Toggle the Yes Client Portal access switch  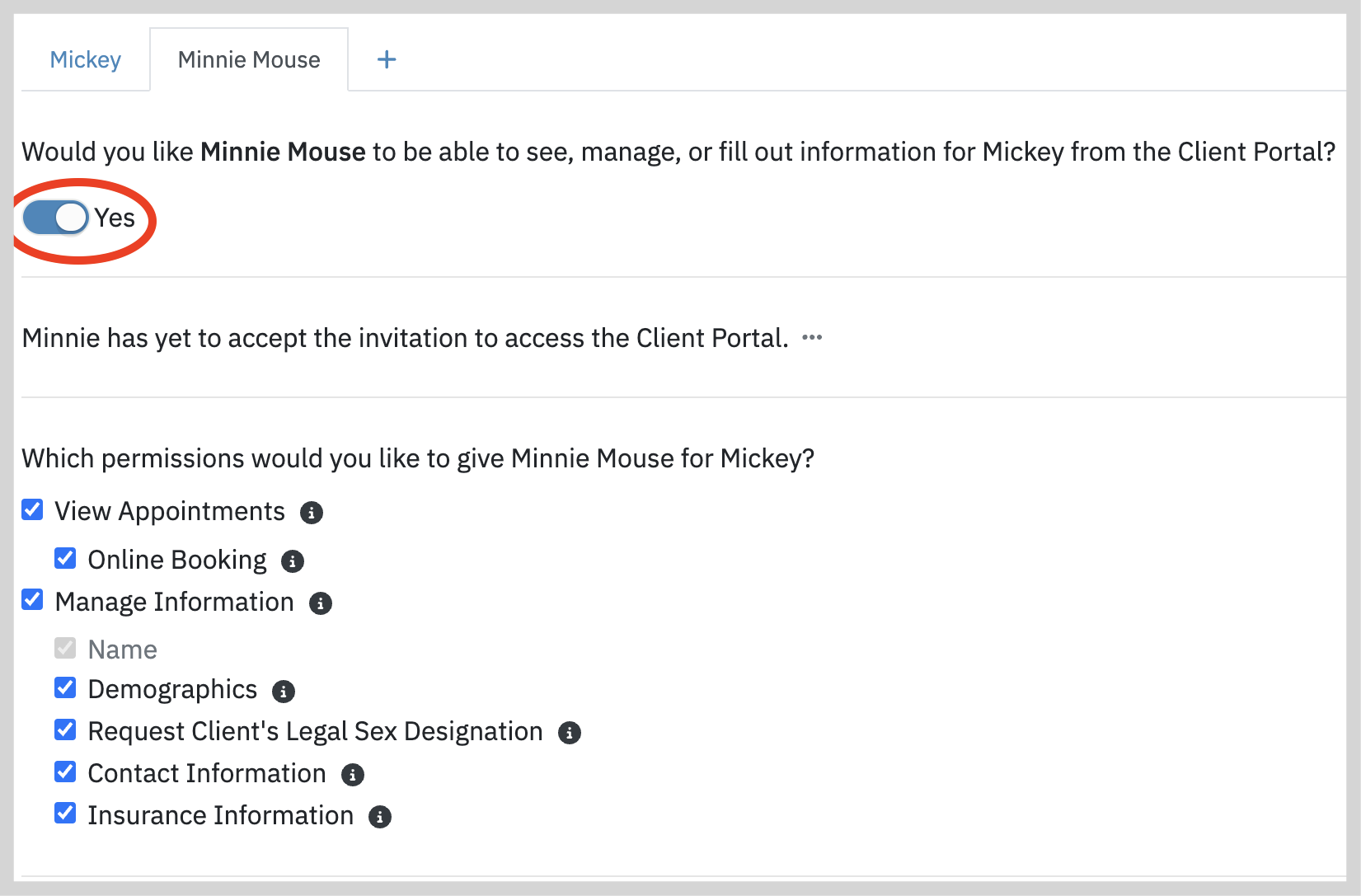(55, 218)
